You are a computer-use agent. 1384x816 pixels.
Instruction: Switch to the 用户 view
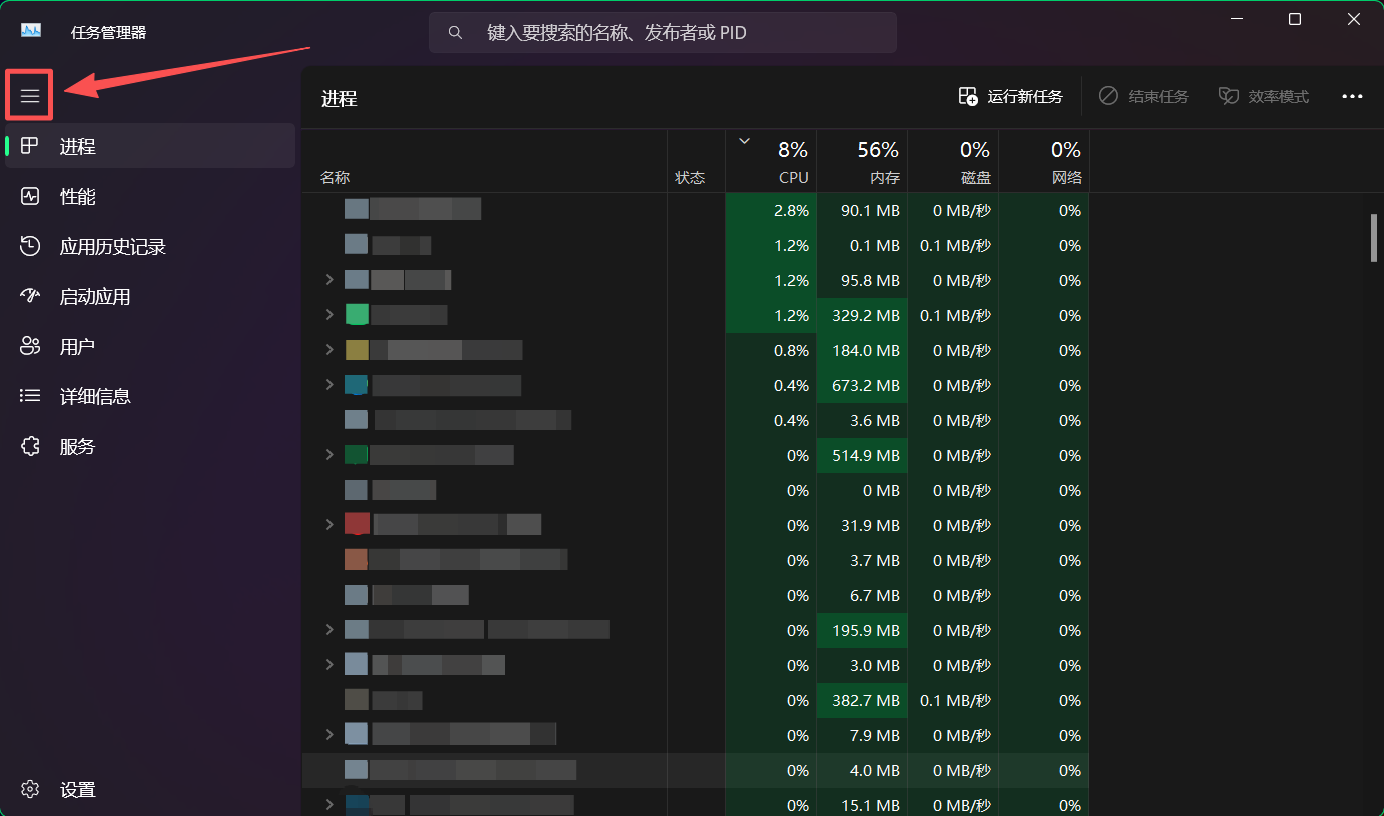click(78, 346)
